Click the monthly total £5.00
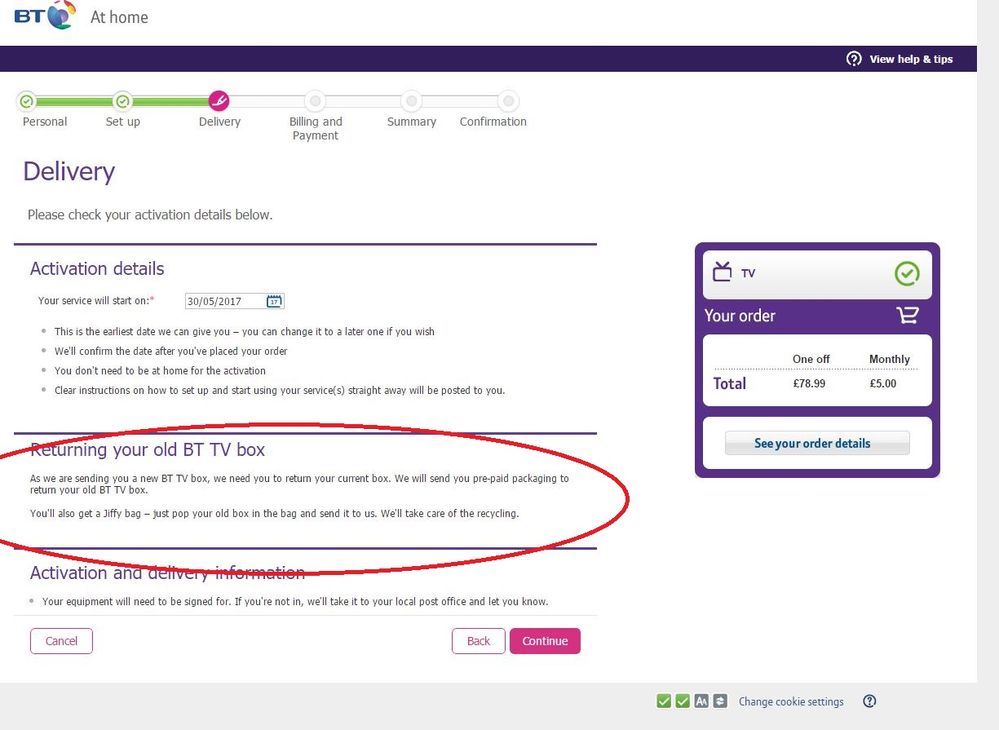This screenshot has height=730, width=999. 883,383
